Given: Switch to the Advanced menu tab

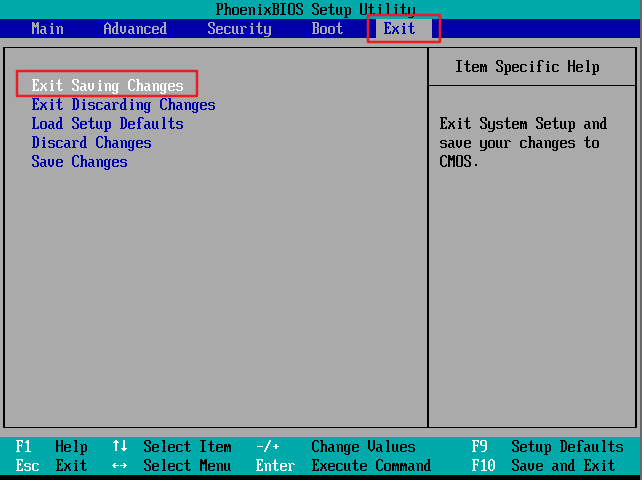Looking at the screenshot, I should tap(135, 29).
